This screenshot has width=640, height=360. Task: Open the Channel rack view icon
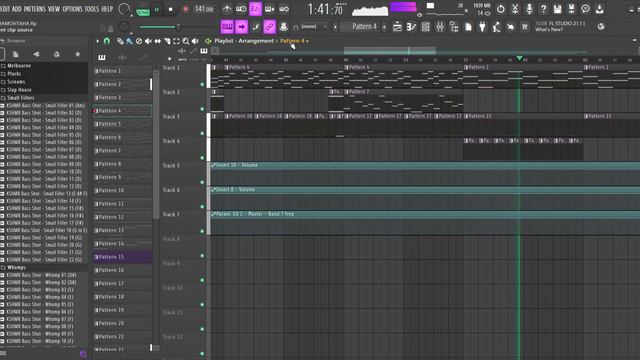[425, 27]
